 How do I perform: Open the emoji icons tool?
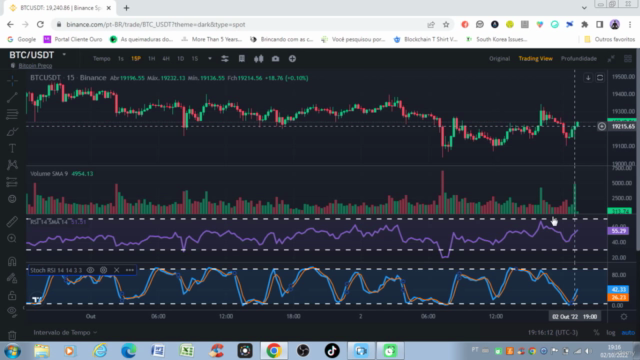point(12,199)
